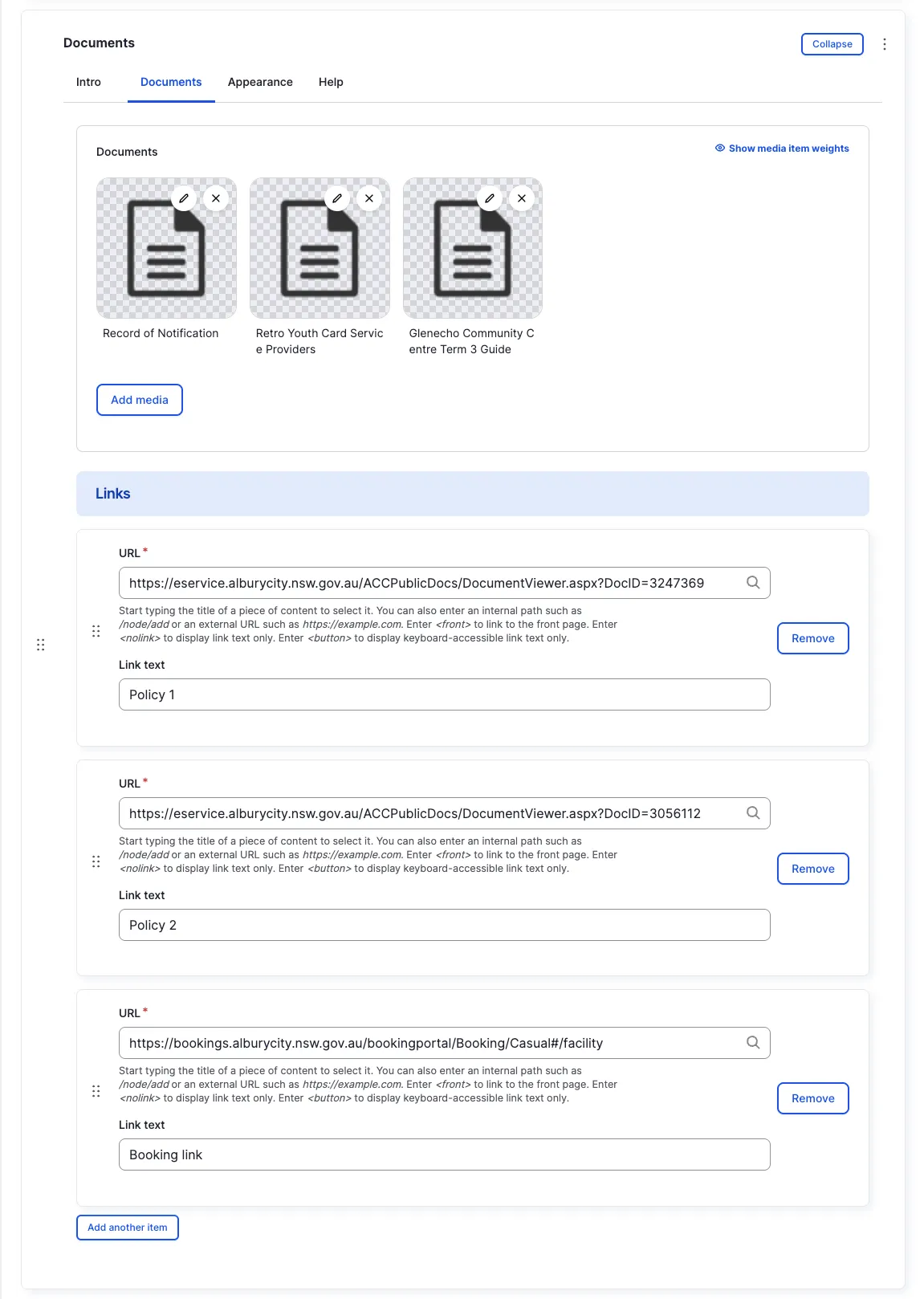Click the search icon in the DocID=3056112 URL field
The height and width of the screenshot is (1299, 924).
[753, 813]
